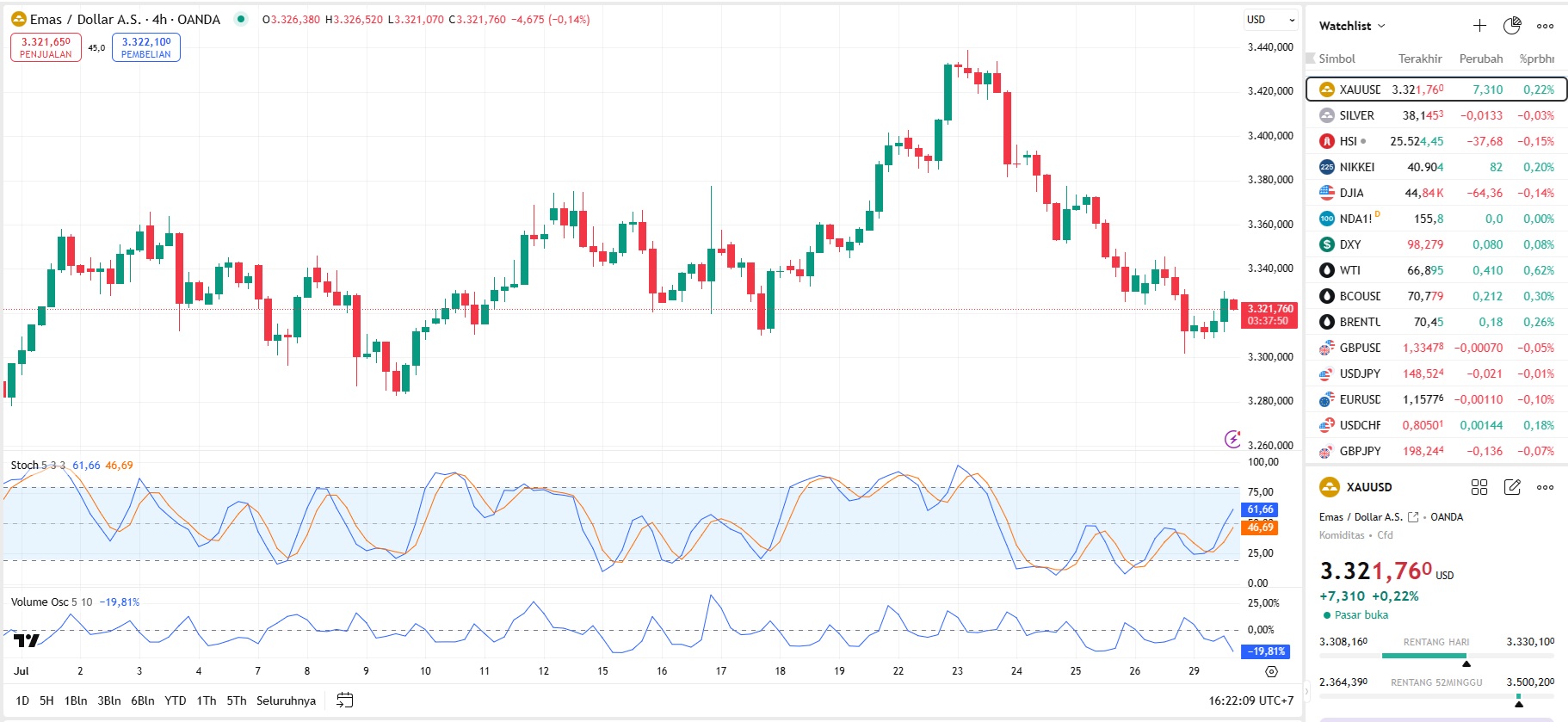Expand the Watchlist title dropdown

[1352, 26]
